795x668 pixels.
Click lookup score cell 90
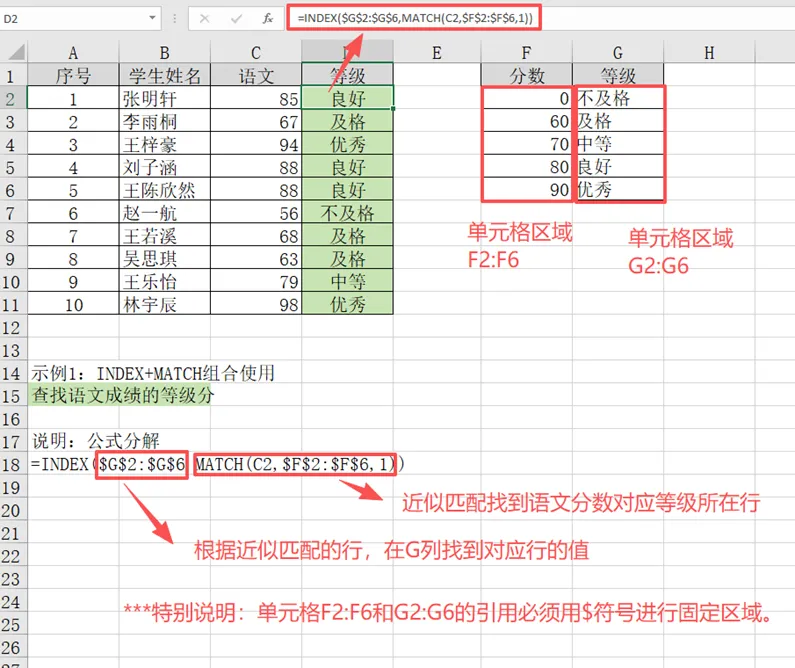527,190
